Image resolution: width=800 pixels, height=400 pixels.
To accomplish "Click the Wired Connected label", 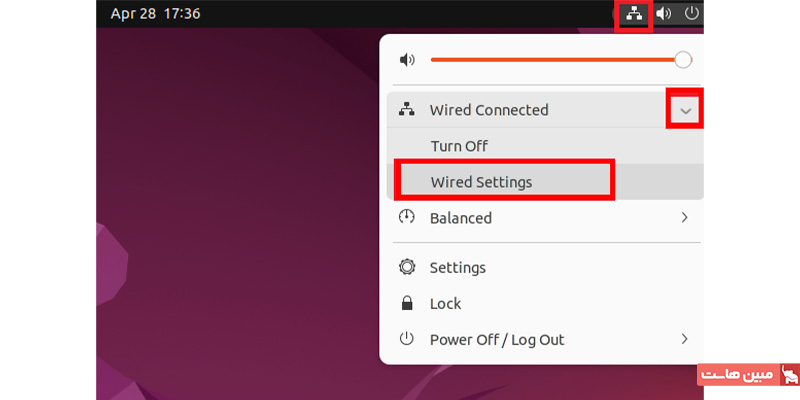I will coord(489,110).
